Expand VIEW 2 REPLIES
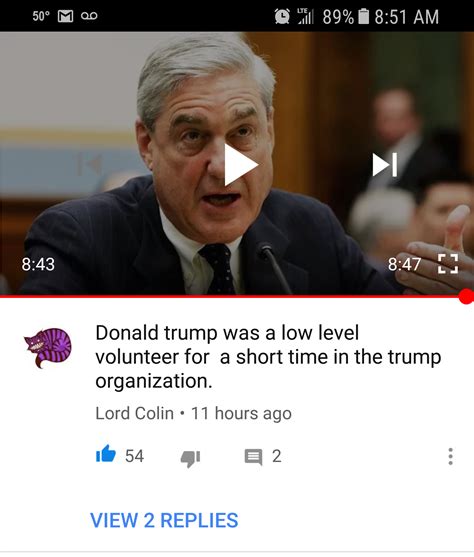The width and height of the screenshot is (474, 557). (x=164, y=520)
